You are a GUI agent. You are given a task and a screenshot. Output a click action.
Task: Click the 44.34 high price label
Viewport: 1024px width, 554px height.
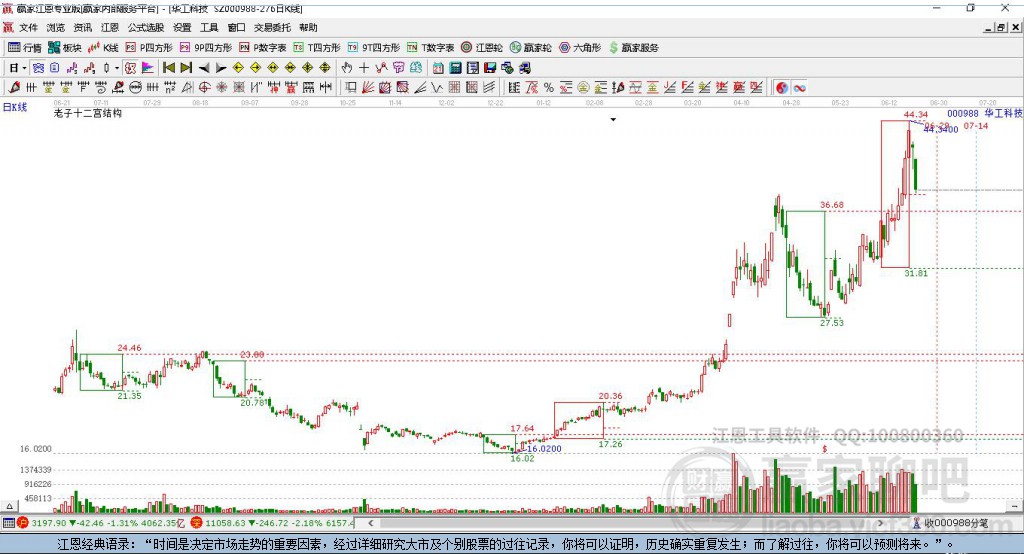click(x=916, y=114)
